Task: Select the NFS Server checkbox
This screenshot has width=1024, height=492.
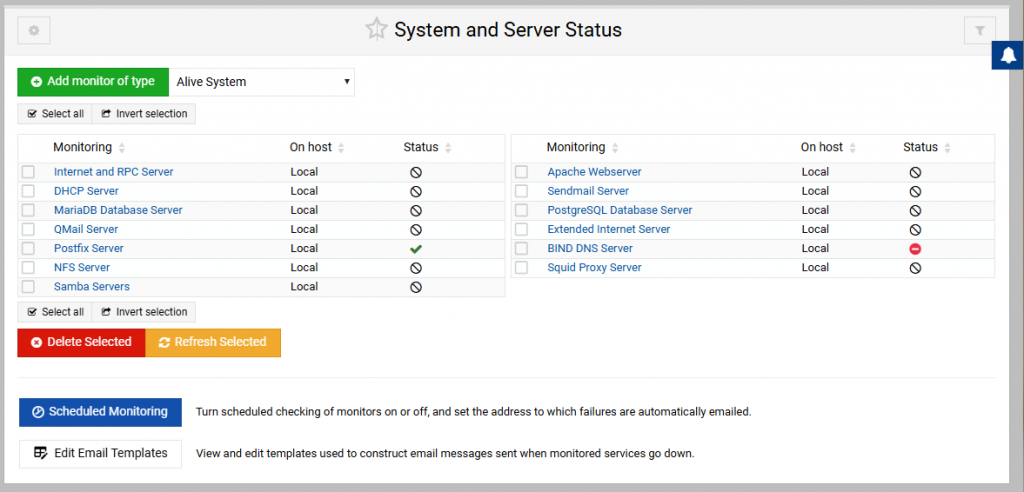Action: coord(28,267)
